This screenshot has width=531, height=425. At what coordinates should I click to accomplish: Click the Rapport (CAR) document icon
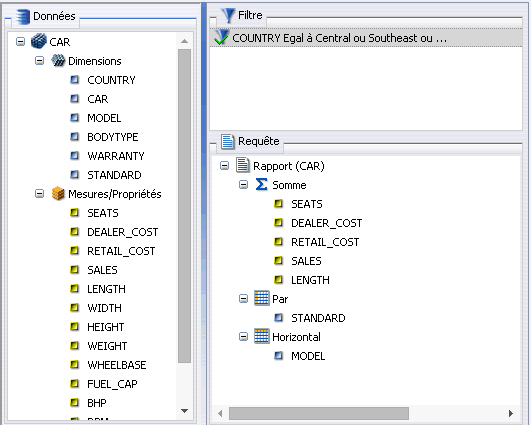(243, 165)
